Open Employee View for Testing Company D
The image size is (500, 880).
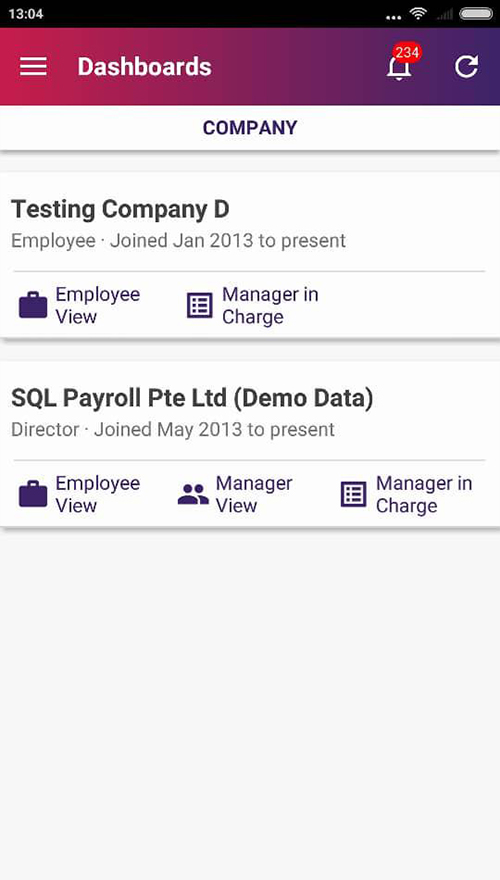[98, 305]
